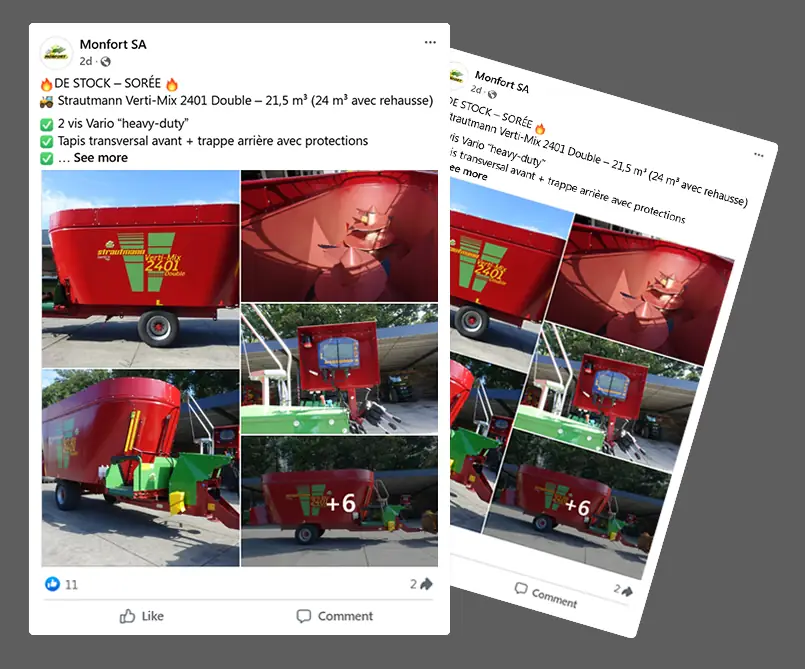Click the Comment button on front post
805x669 pixels.
pos(335,616)
